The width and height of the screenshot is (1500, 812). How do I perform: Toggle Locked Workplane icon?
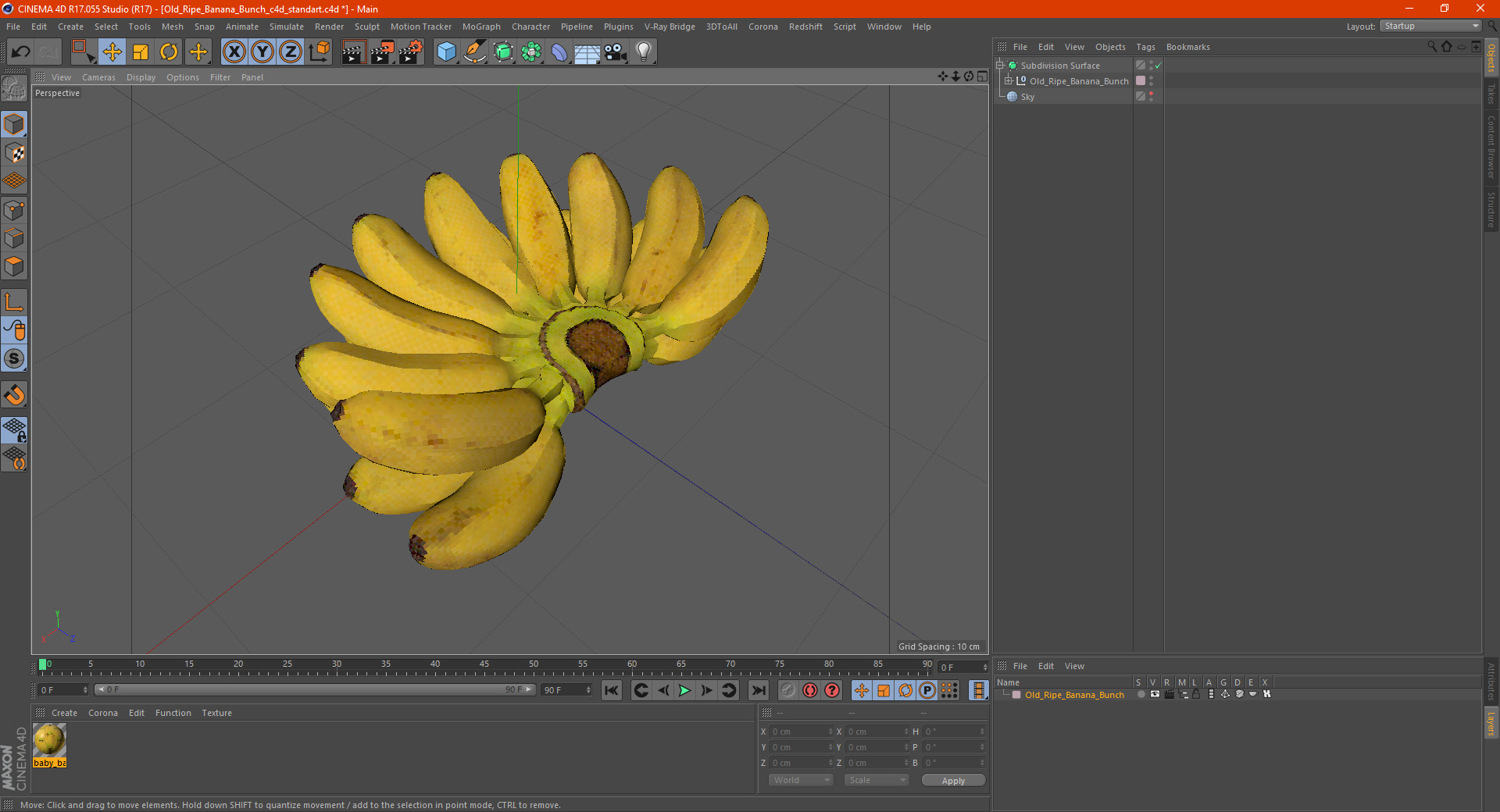[x=14, y=430]
